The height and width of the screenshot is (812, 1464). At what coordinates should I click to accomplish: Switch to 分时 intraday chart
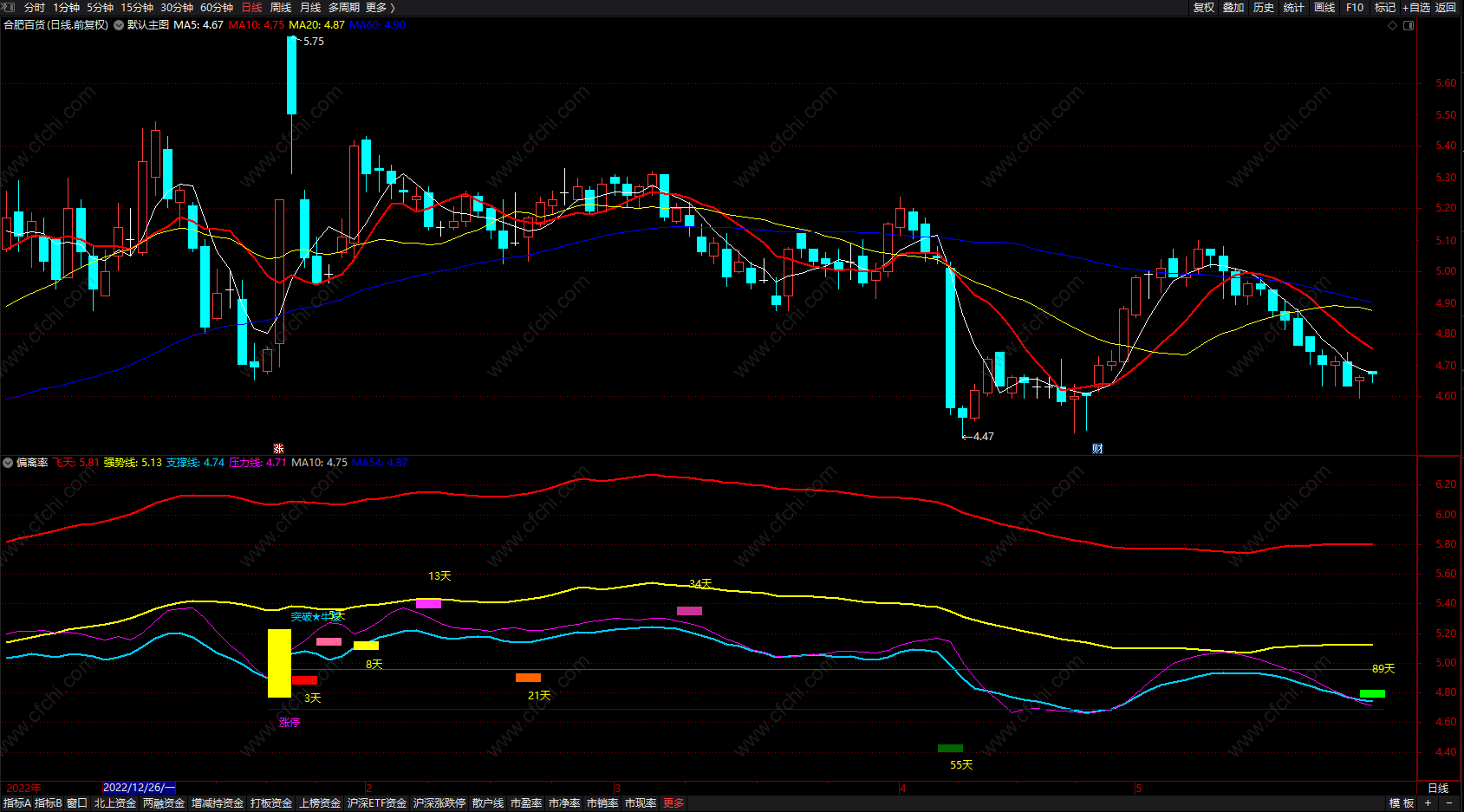[x=35, y=7]
